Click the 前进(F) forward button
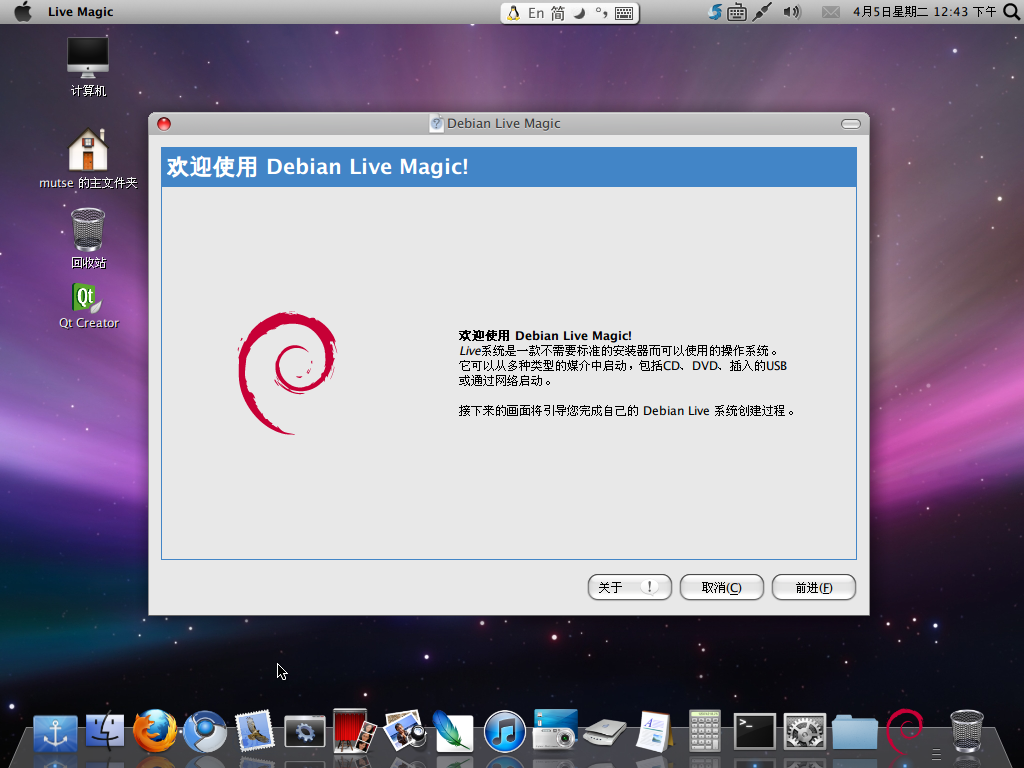1024x768 pixels. (814, 587)
